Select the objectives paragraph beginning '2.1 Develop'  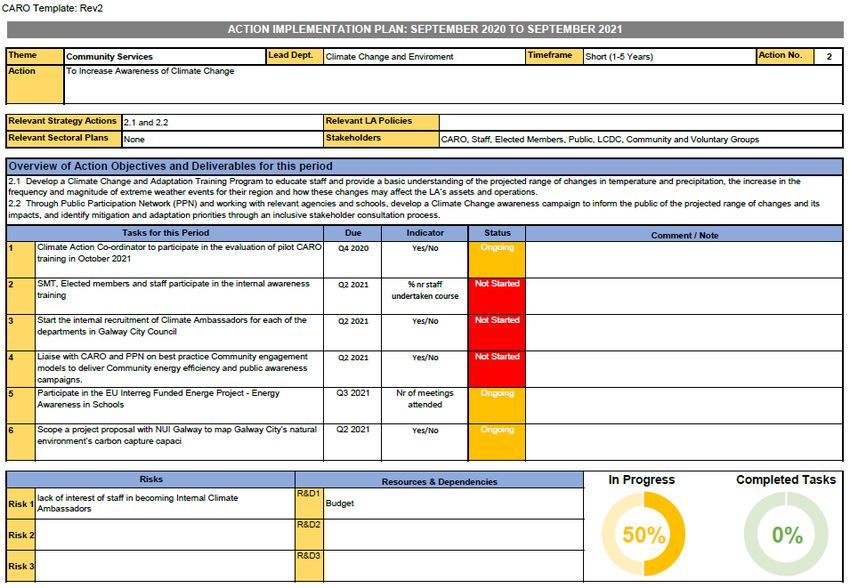(425, 198)
